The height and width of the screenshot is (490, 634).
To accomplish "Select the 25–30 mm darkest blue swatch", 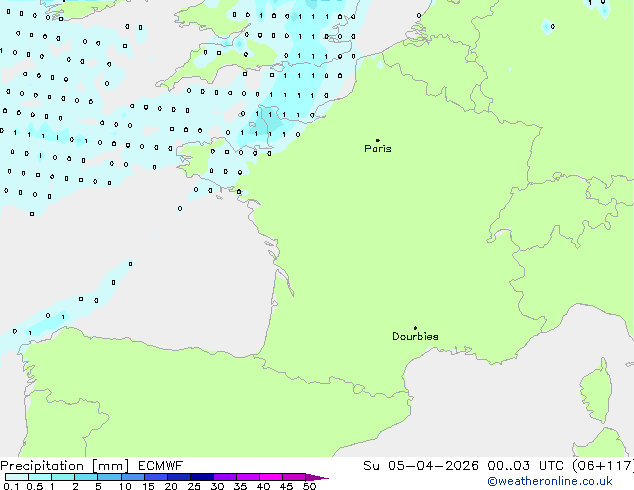I will [x=201, y=477].
